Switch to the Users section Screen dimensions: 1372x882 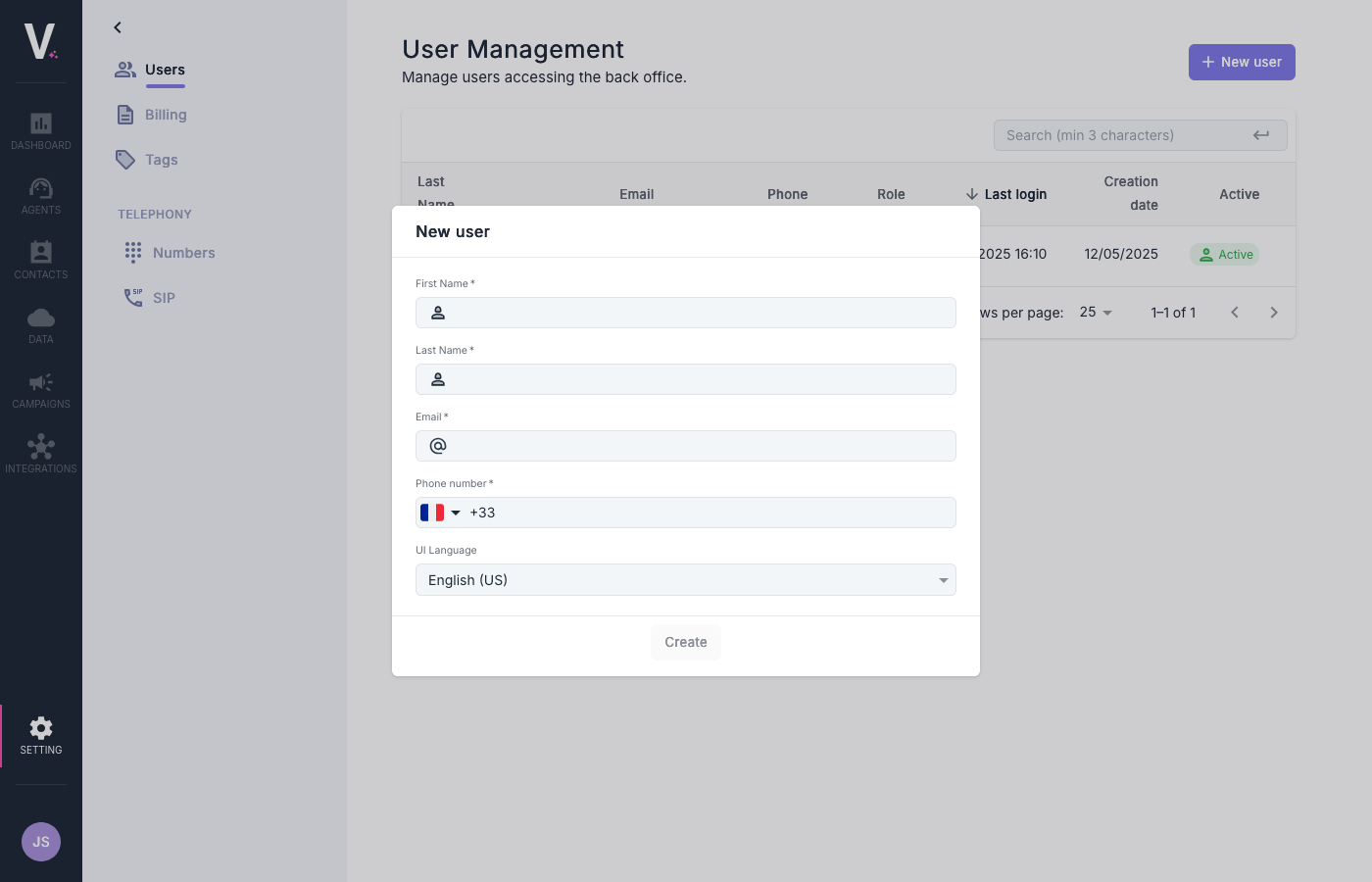(165, 69)
